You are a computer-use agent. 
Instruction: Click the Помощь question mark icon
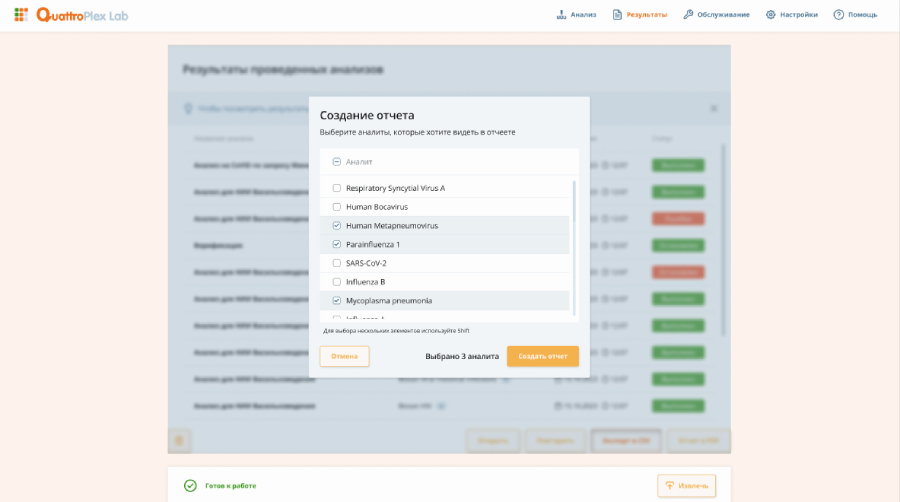point(838,15)
